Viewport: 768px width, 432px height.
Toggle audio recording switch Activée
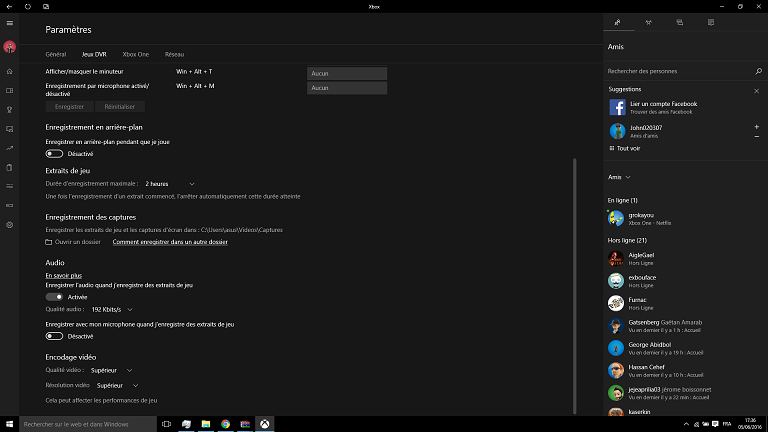click(x=54, y=297)
